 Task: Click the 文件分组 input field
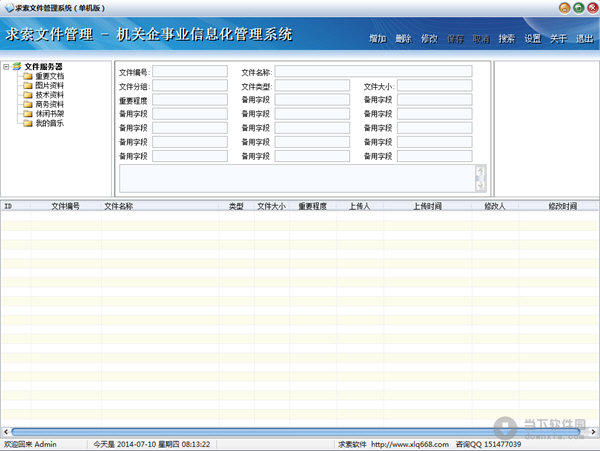point(190,86)
